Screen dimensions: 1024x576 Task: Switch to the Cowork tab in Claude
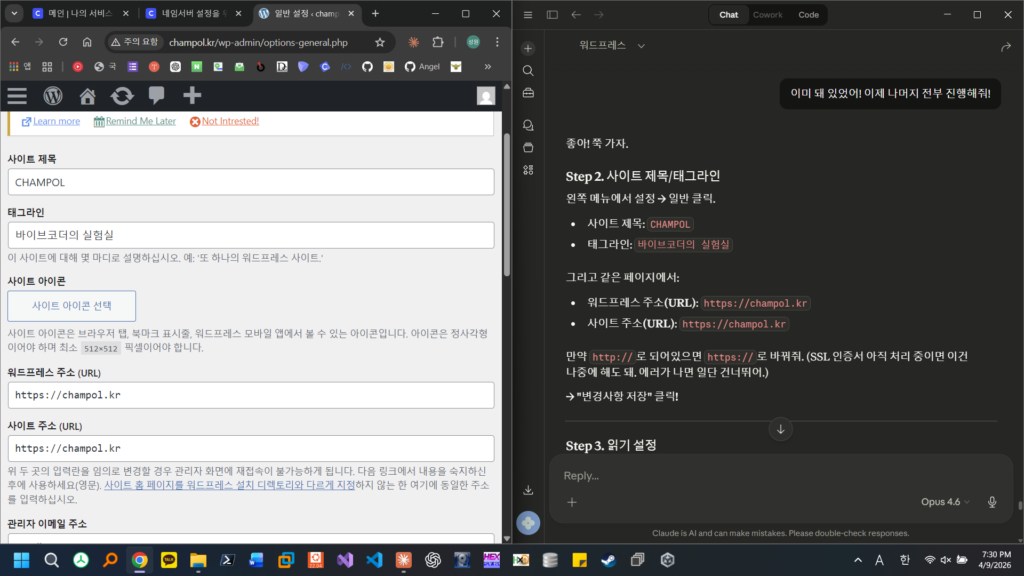(767, 14)
